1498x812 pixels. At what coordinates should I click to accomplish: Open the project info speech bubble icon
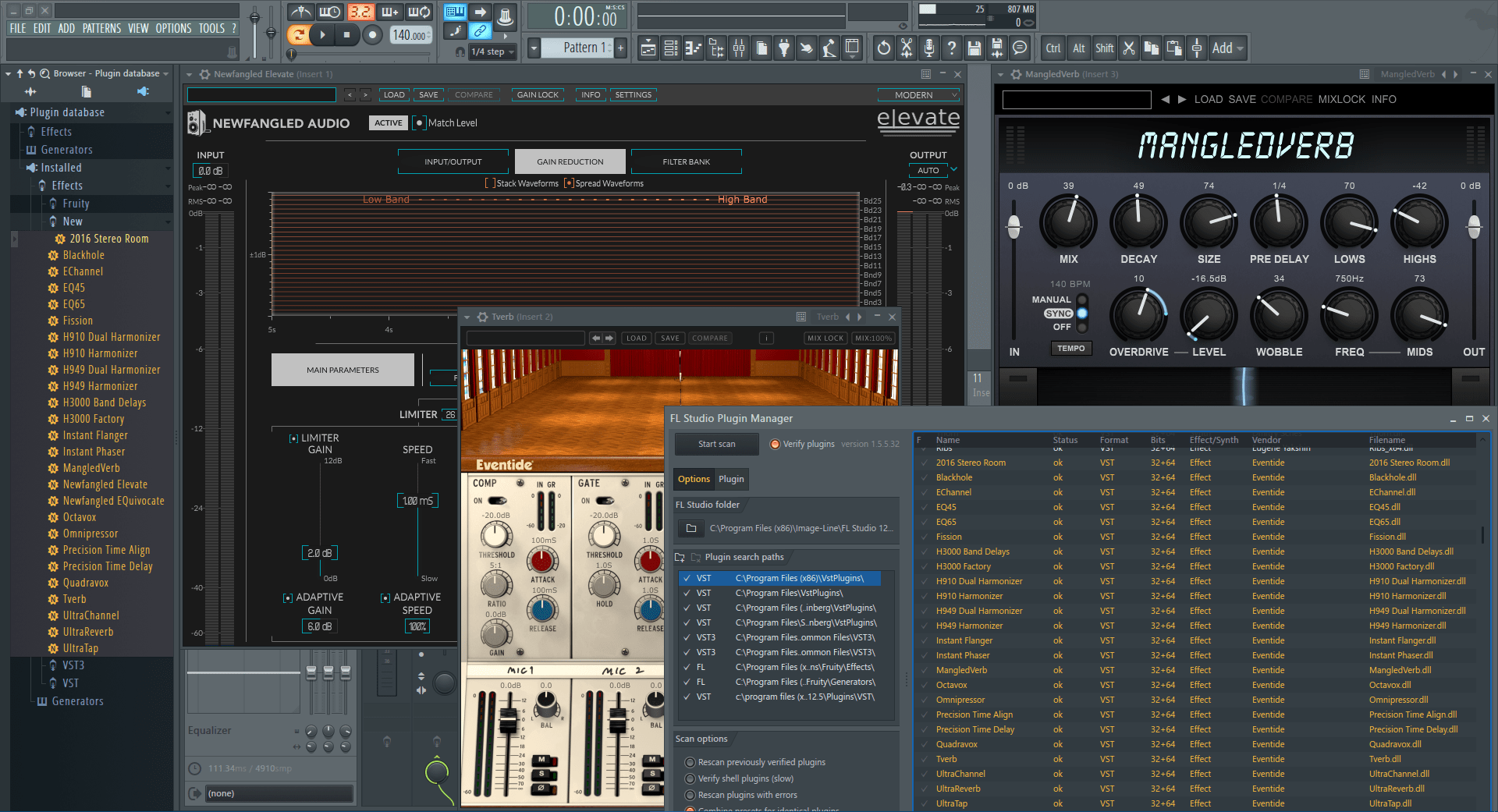click(x=1019, y=48)
